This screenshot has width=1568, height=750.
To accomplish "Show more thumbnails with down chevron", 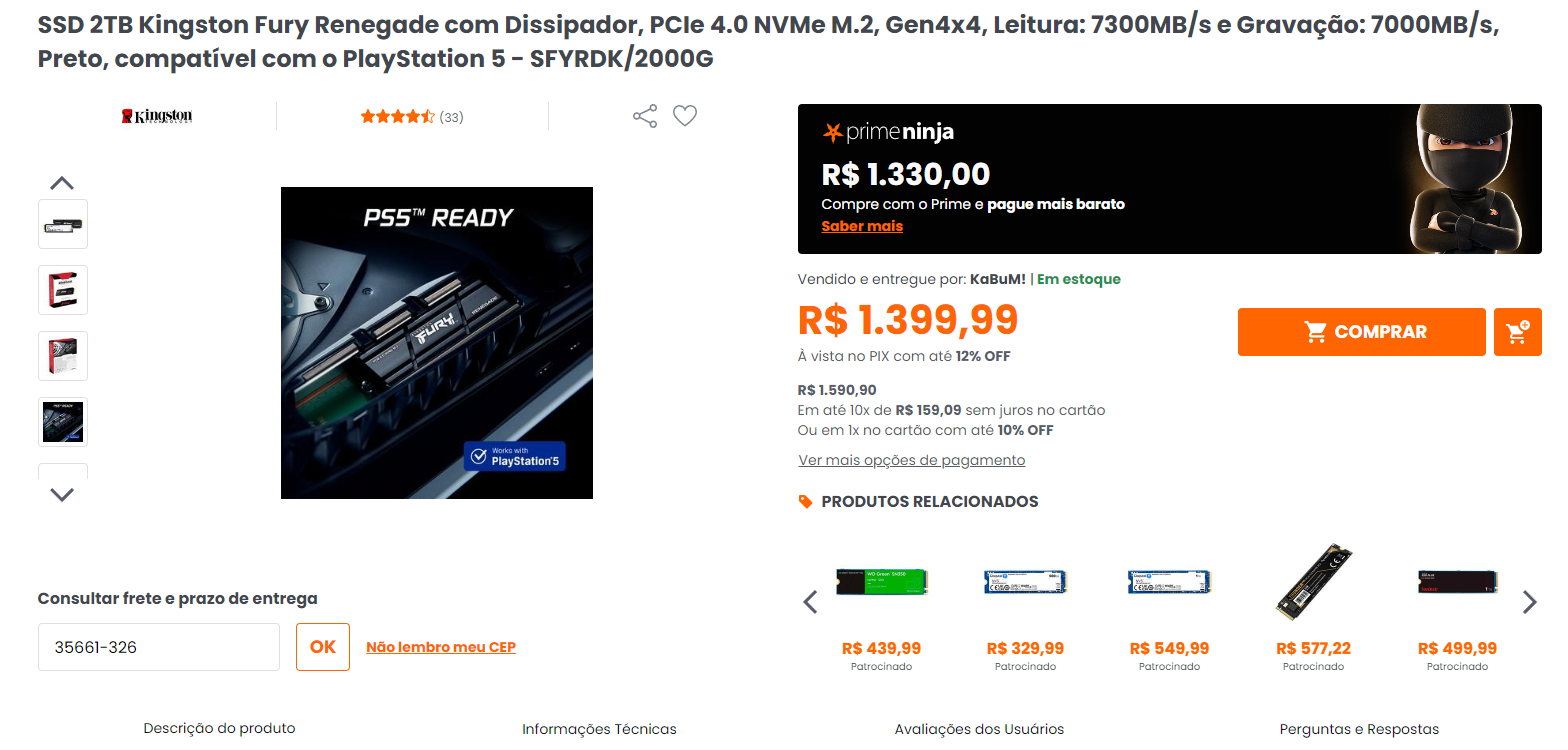I will pos(62,495).
